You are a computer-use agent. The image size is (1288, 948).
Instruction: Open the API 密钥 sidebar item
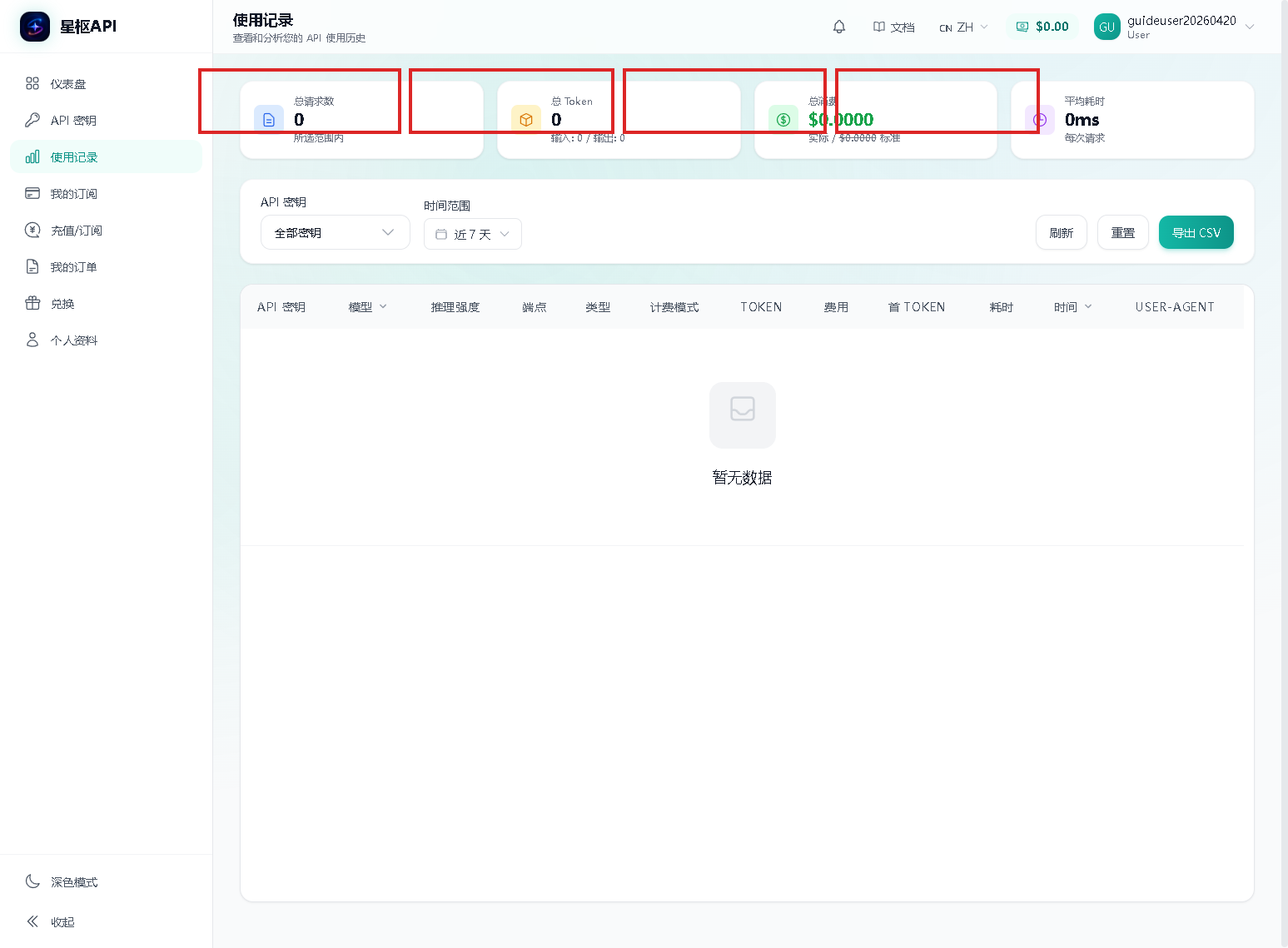click(x=73, y=121)
